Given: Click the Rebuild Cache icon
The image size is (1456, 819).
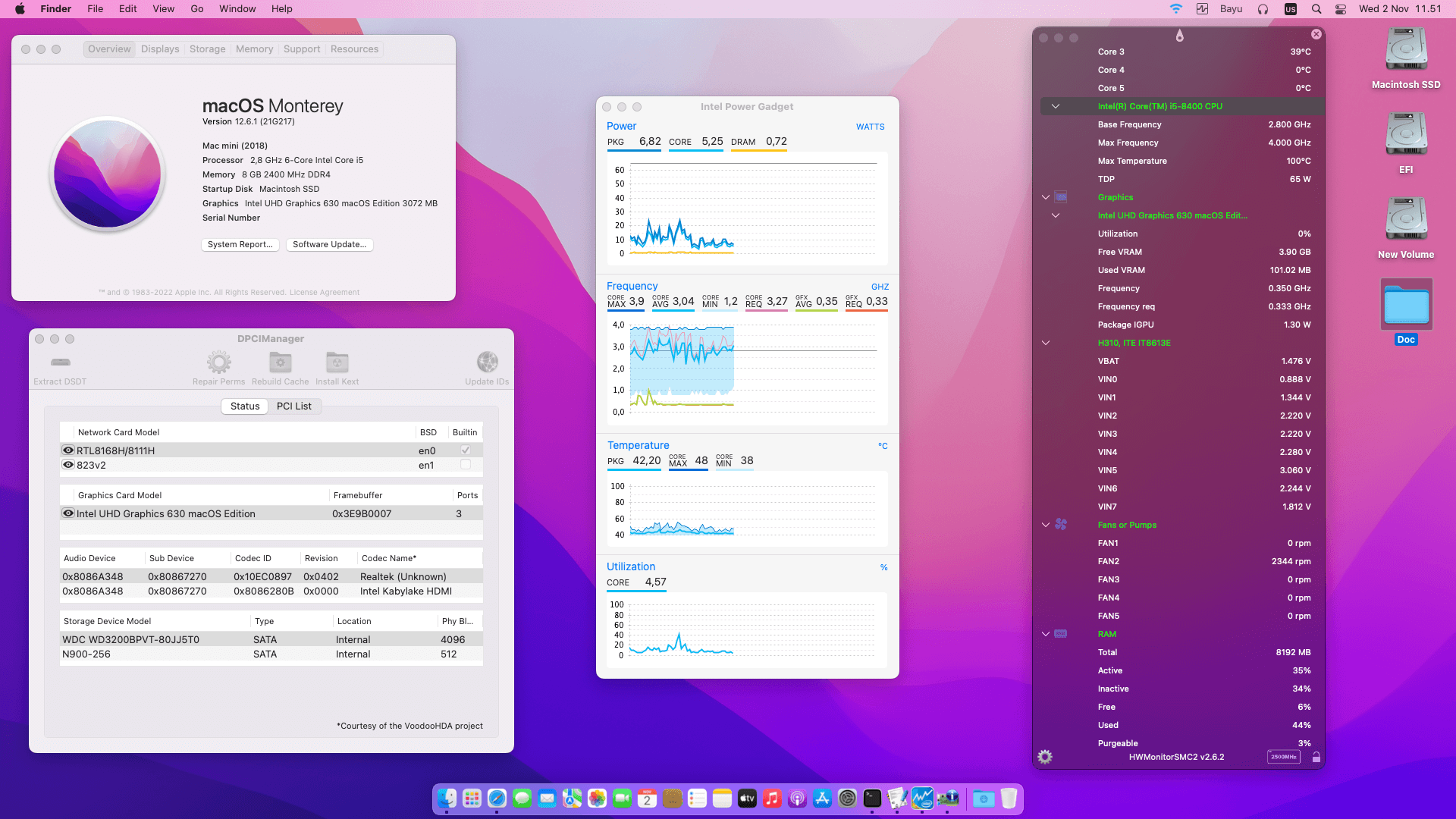Looking at the screenshot, I should pos(280,362).
